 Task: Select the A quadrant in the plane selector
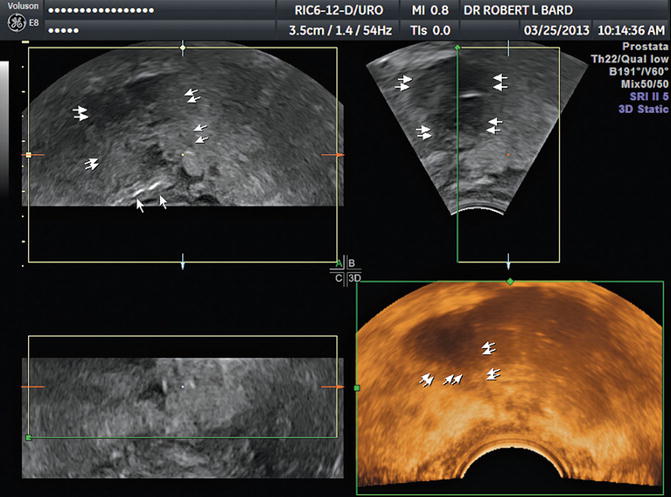pos(338,263)
